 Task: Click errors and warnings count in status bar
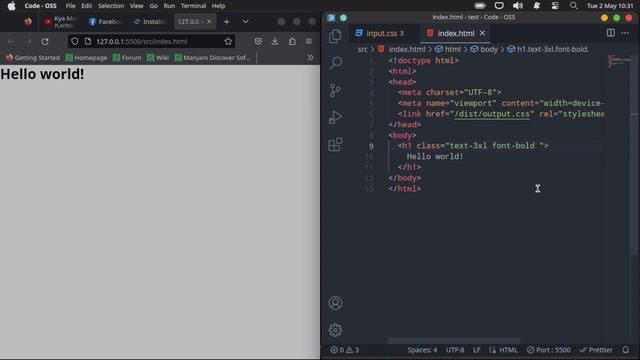345,350
